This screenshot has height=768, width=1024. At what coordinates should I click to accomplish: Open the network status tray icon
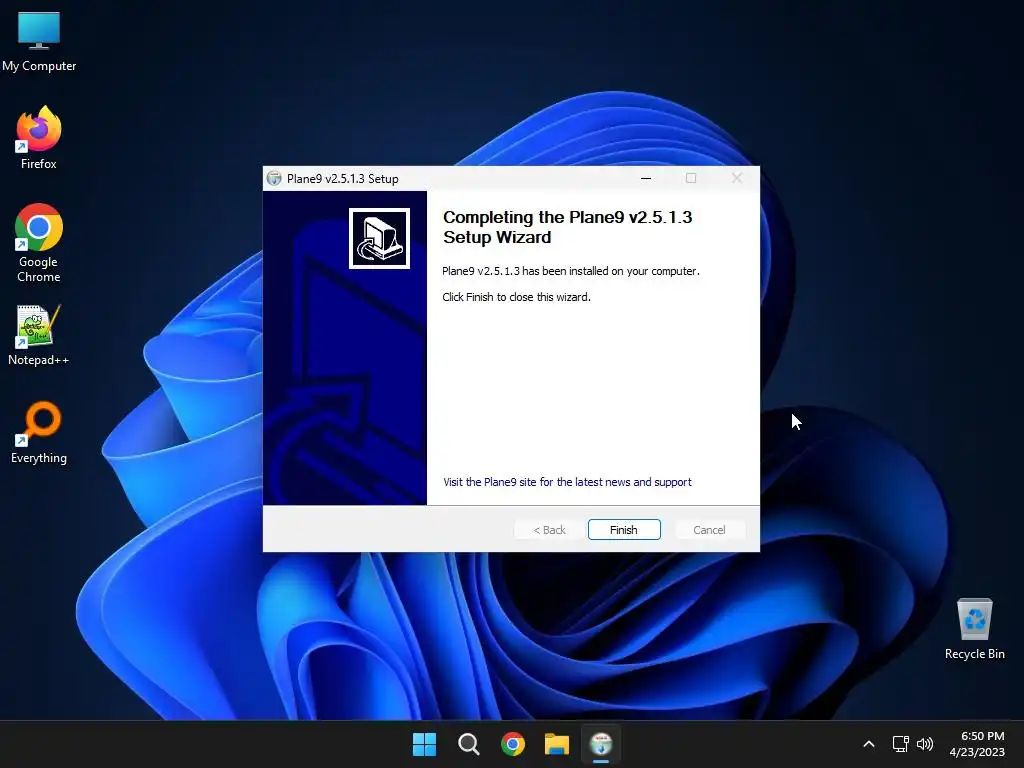901,744
